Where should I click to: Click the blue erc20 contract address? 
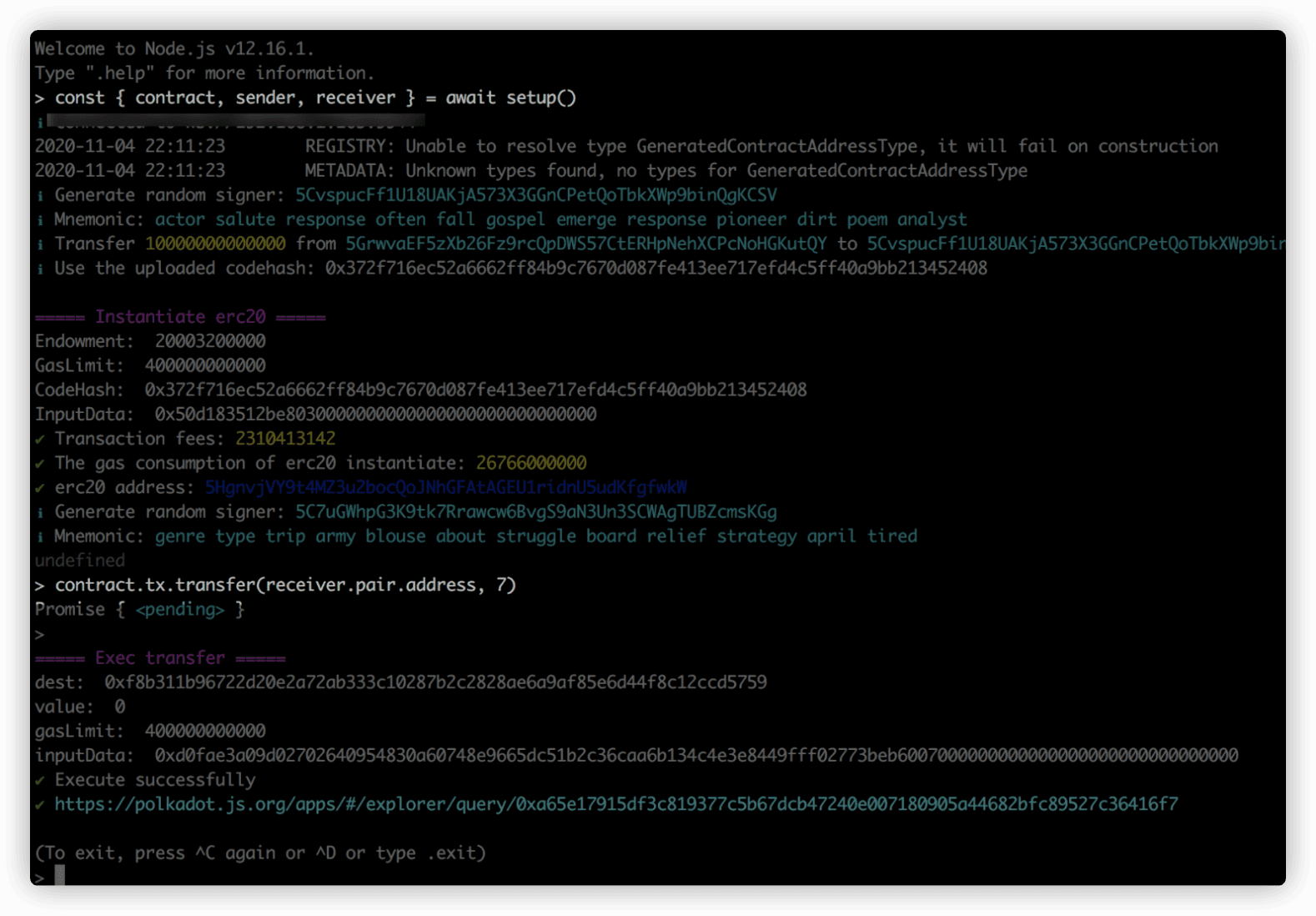(x=445, y=487)
